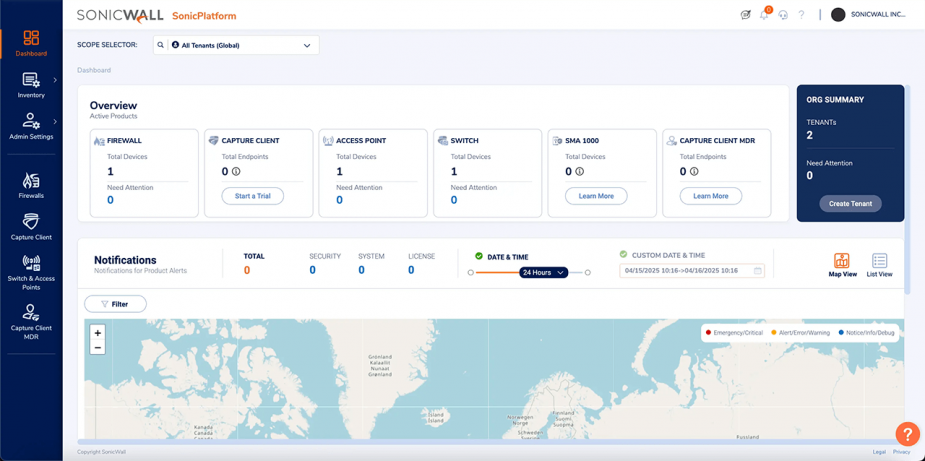Screen dimensions: 925x461
Task: Toggle Notice/Info/Debug legend item
Action: pyautogui.click(x=866, y=332)
